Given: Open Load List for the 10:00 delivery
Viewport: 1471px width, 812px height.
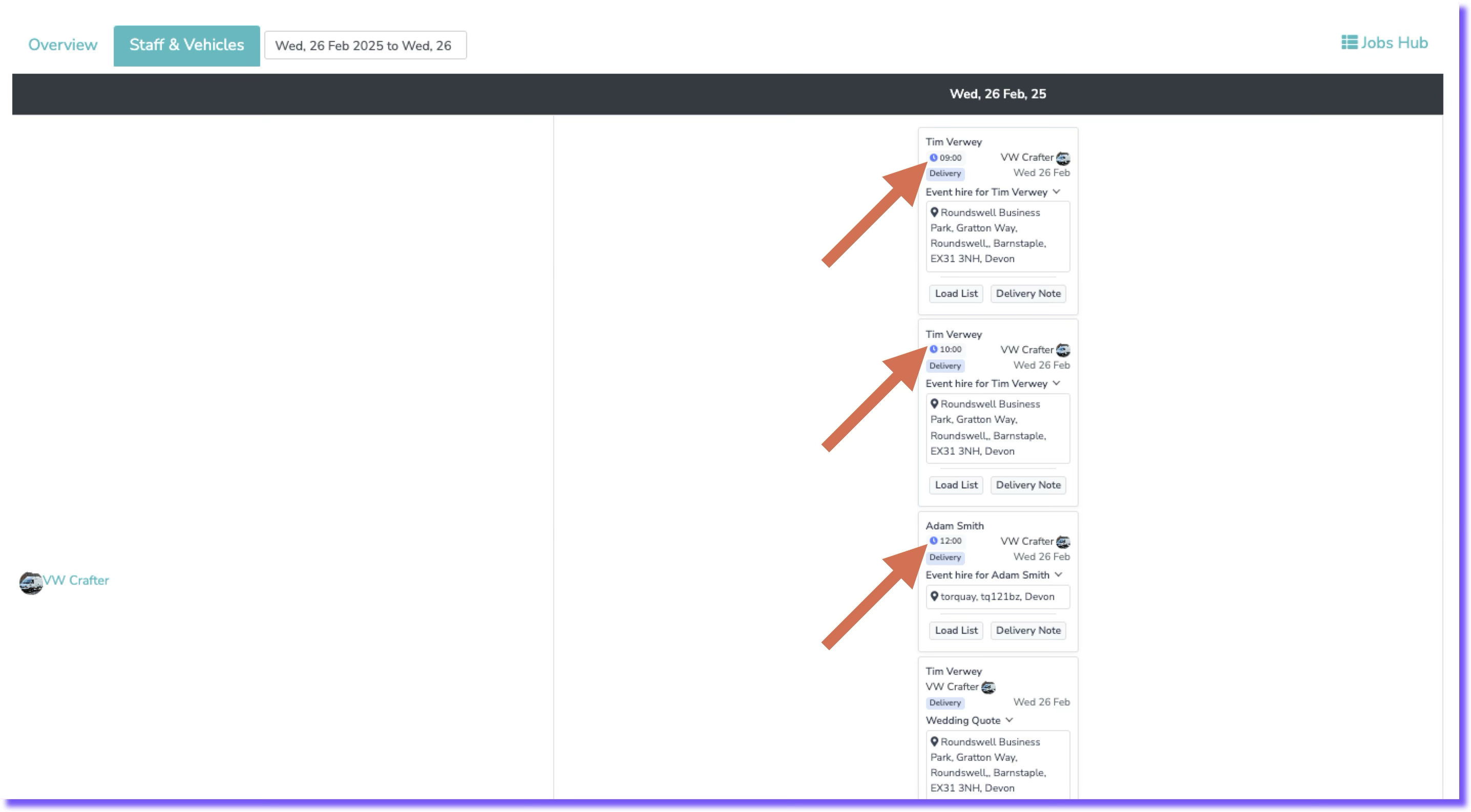Looking at the screenshot, I should click(956, 485).
